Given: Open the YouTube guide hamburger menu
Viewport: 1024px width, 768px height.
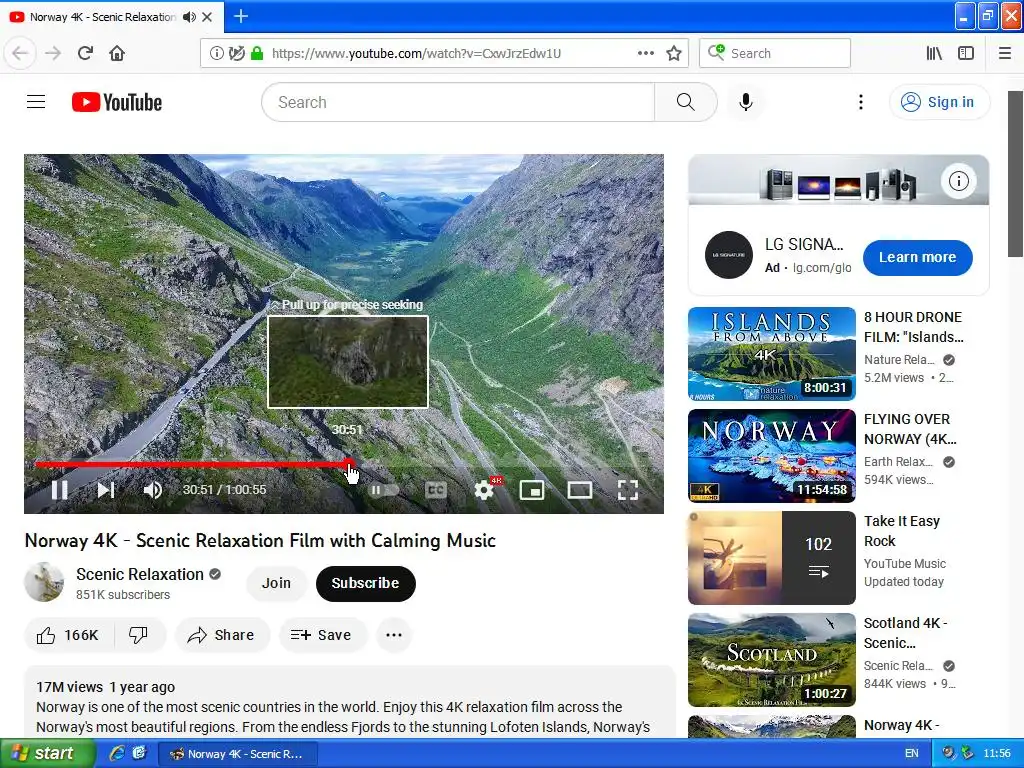Looking at the screenshot, I should [x=36, y=102].
